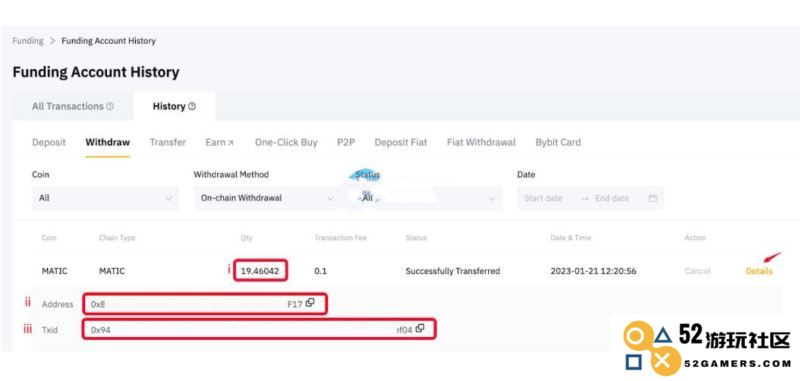Click help icon beside History tab

192,106
